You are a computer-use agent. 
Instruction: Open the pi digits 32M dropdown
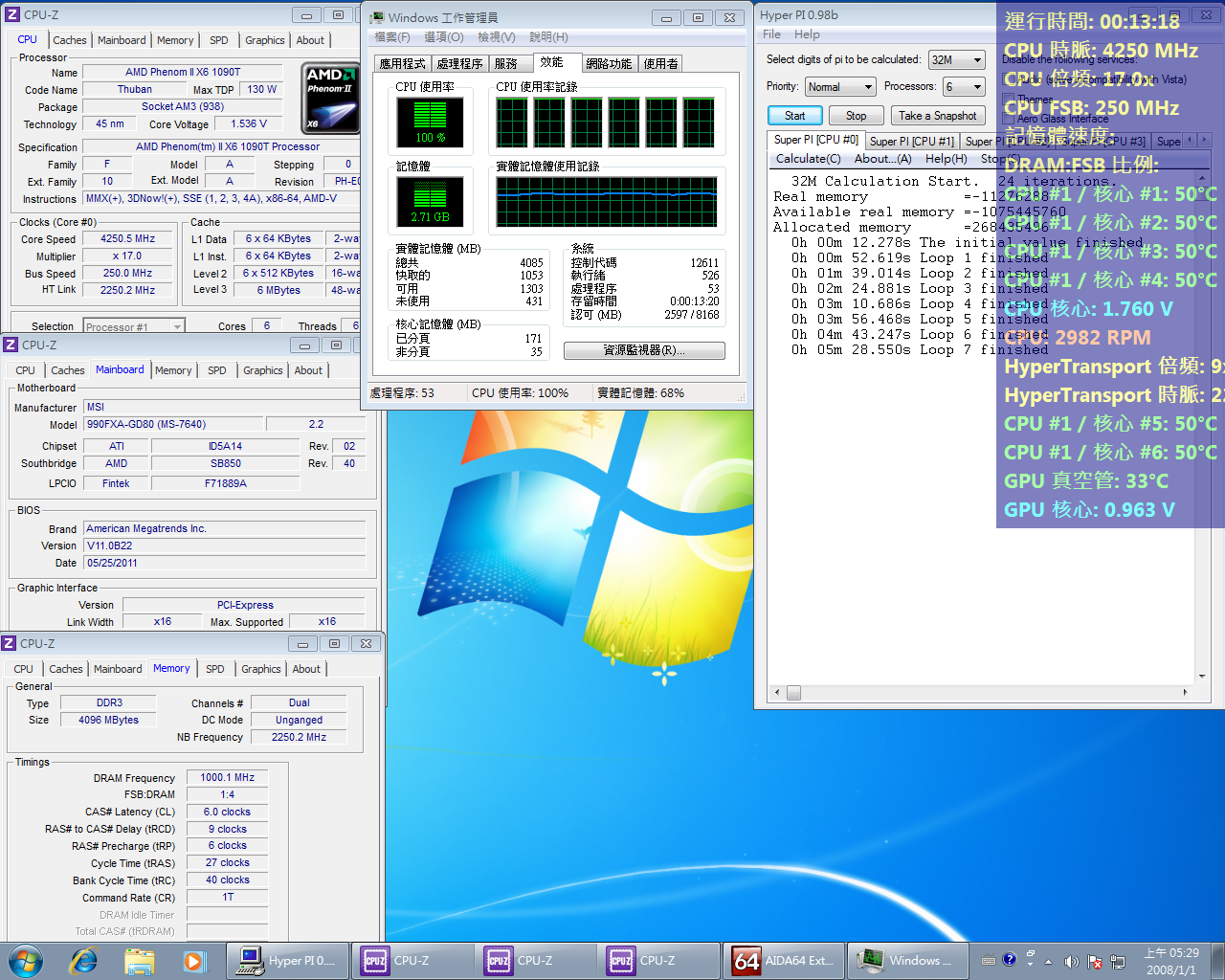[956, 60]
